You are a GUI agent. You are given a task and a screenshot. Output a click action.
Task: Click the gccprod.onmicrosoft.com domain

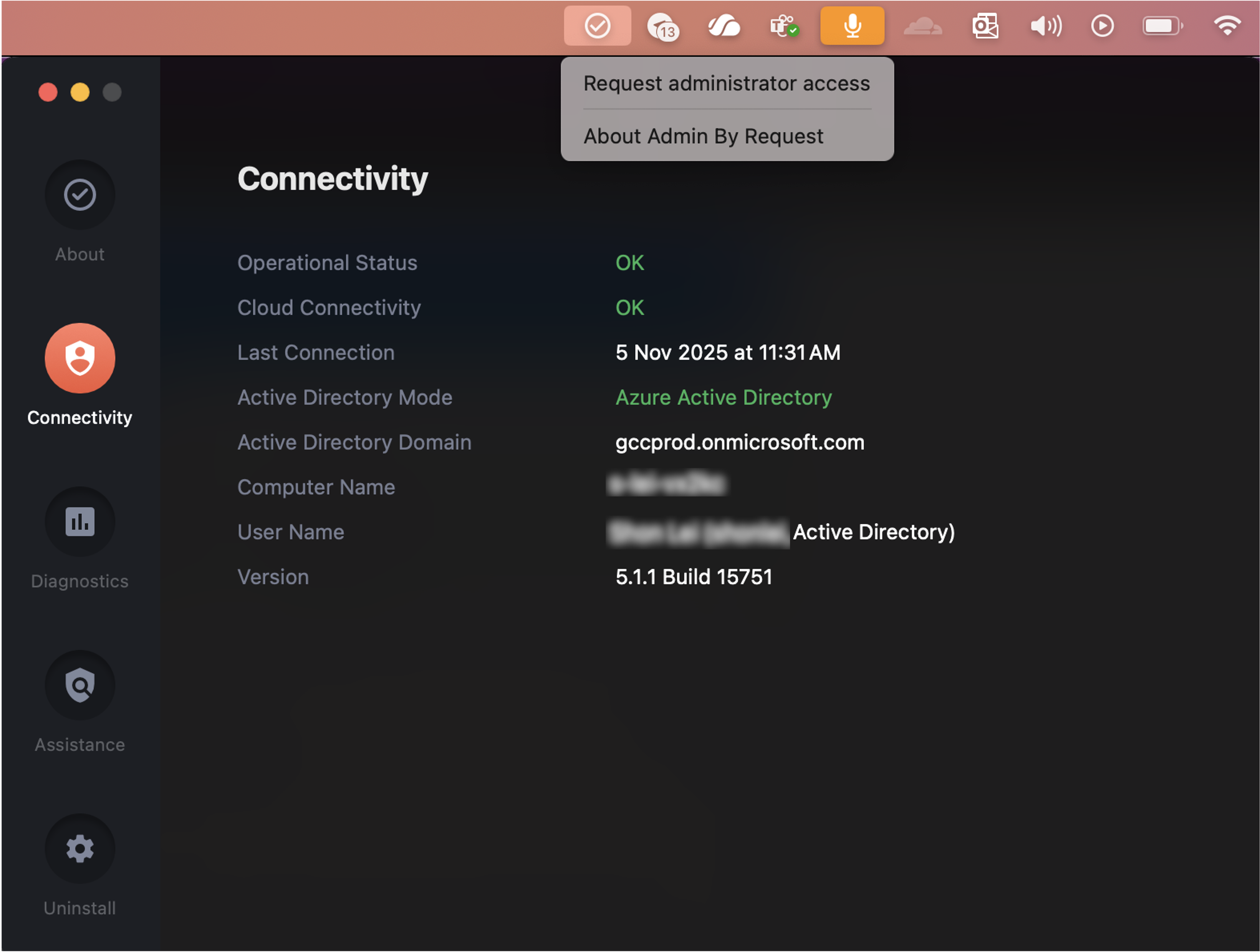[740, 443]
